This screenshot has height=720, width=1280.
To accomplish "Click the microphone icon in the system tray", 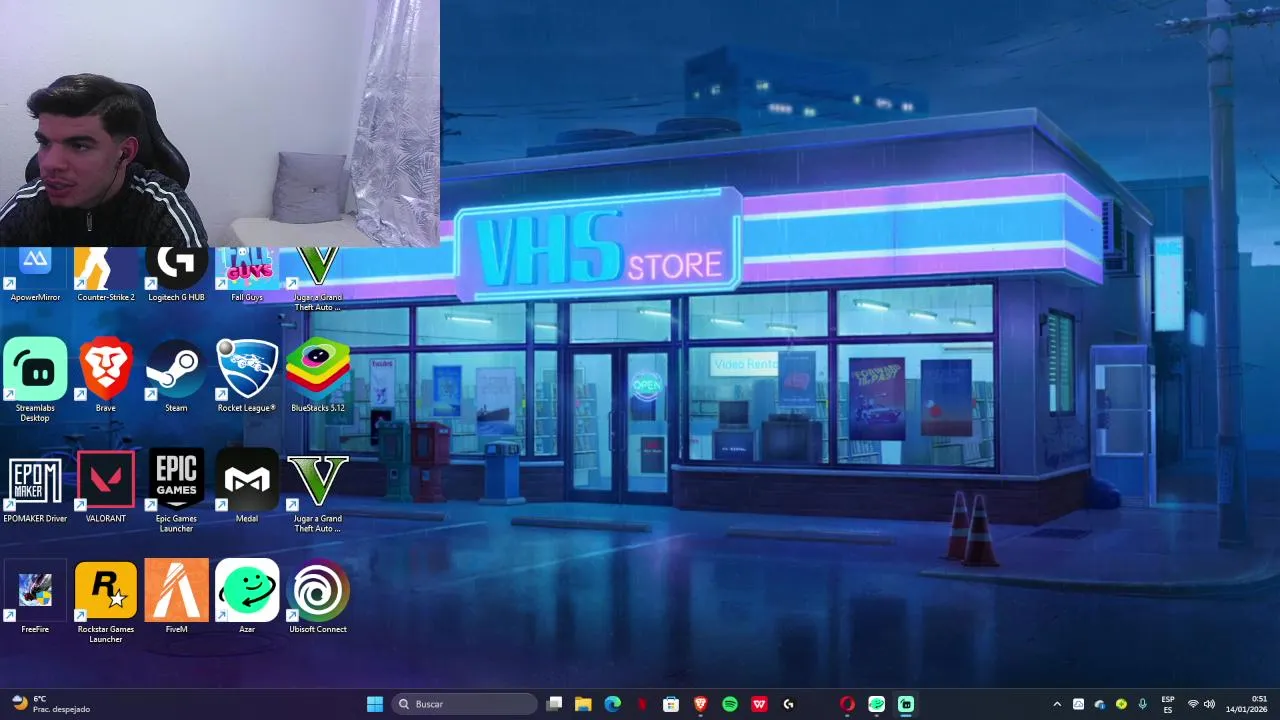I will click(x=1142, y=704).
